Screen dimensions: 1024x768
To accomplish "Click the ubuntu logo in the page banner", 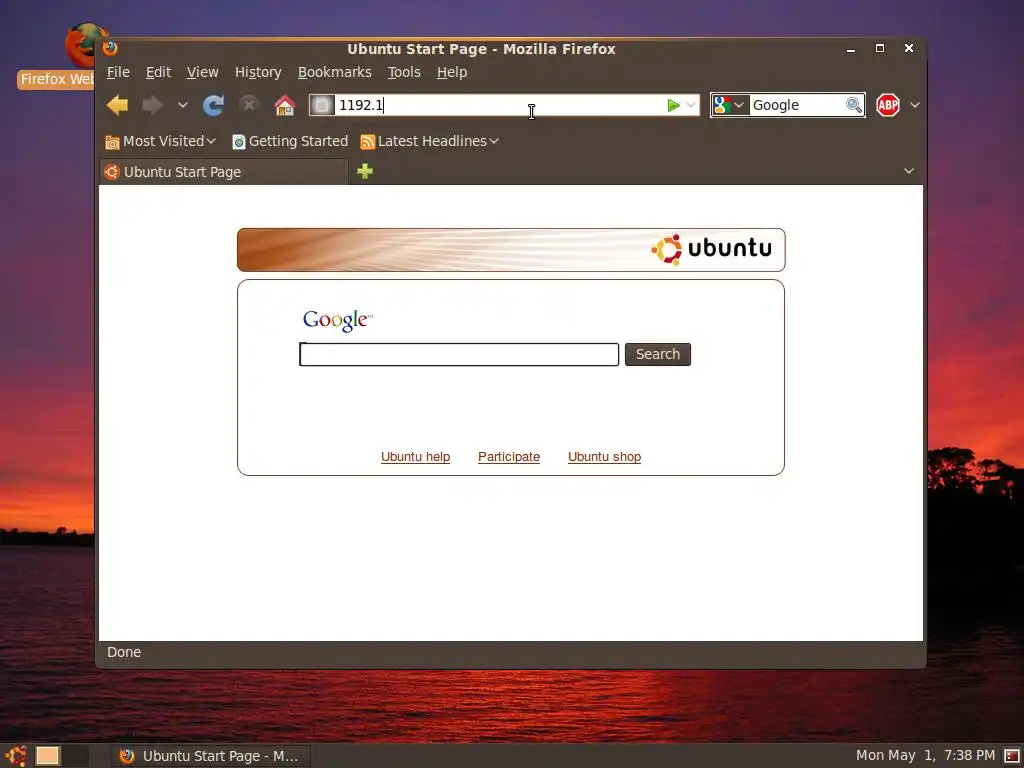I will point(712,249).
